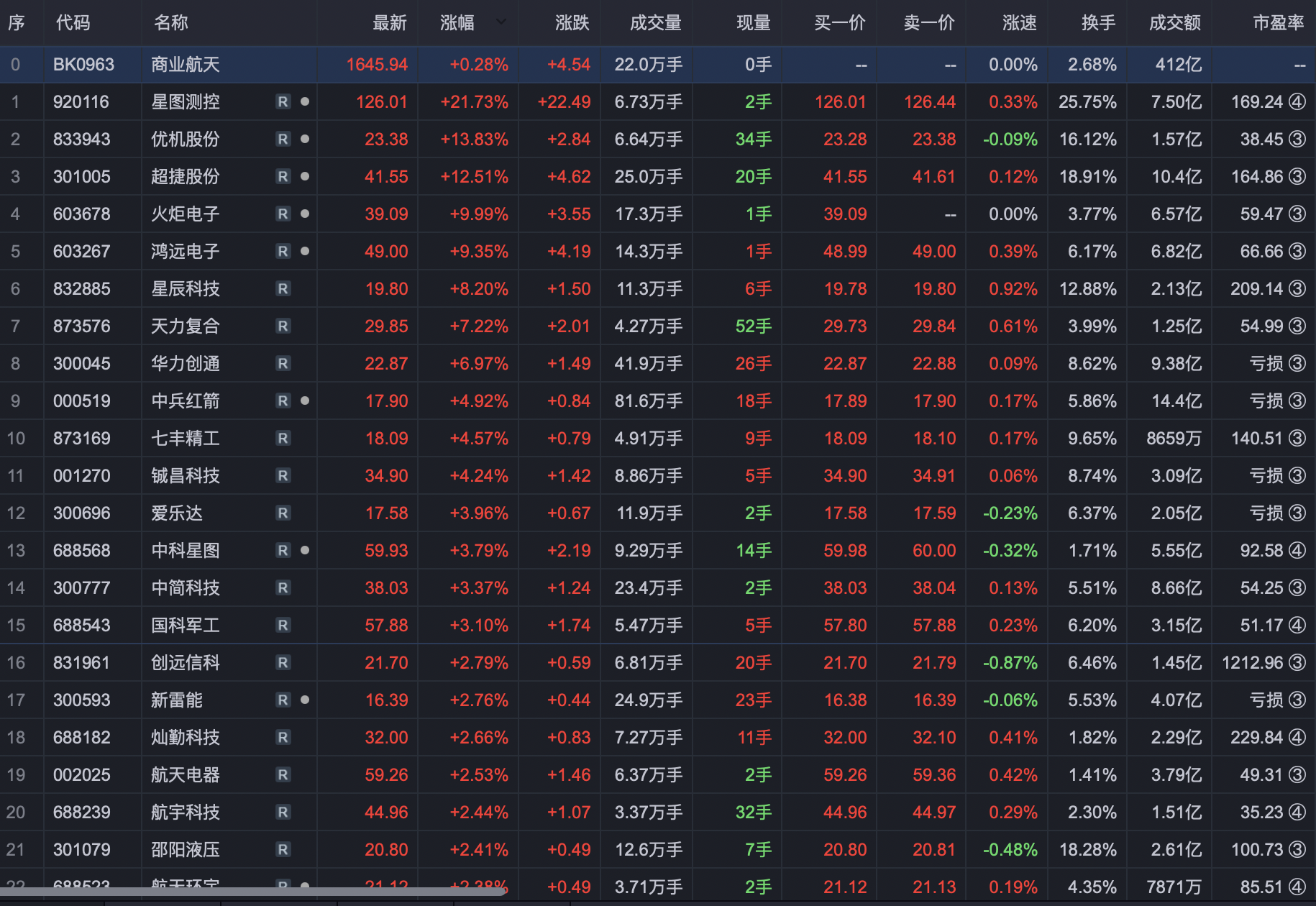Toggle the dot marker for 优机股份
Viewport: 1316px width, 906px height.
(305, 139)
